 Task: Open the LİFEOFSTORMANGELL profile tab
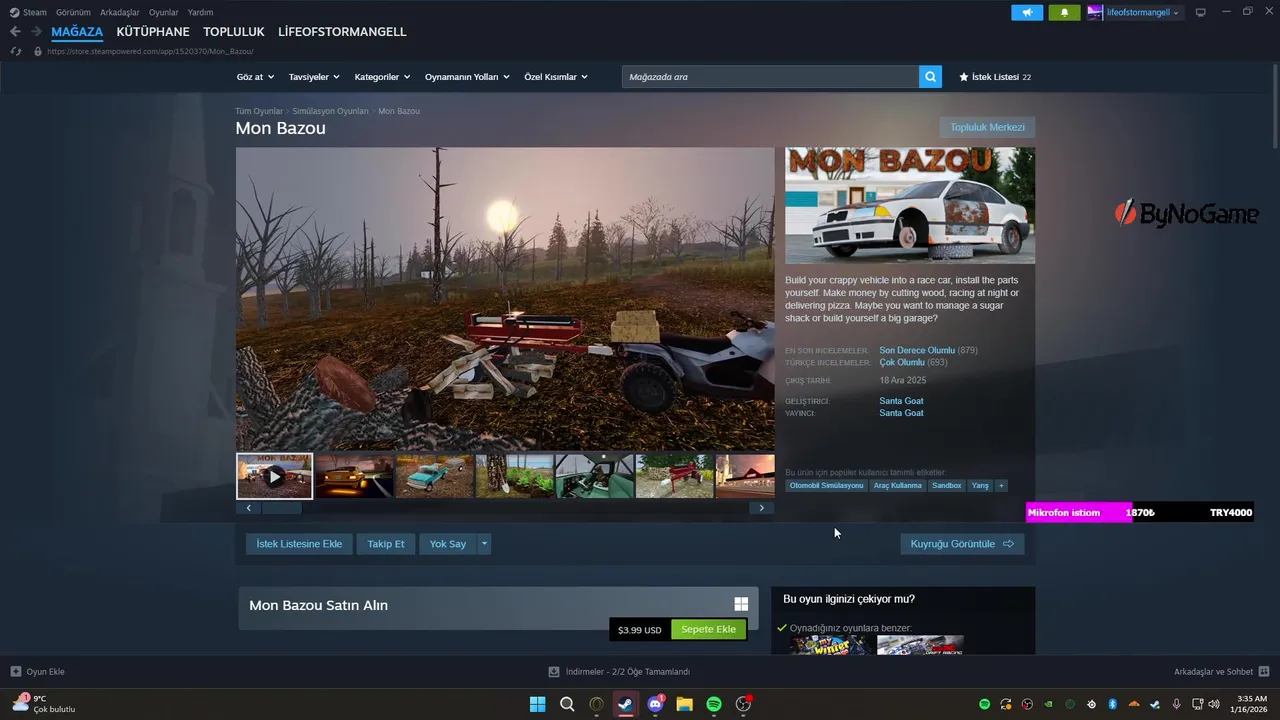click(342, 32)
